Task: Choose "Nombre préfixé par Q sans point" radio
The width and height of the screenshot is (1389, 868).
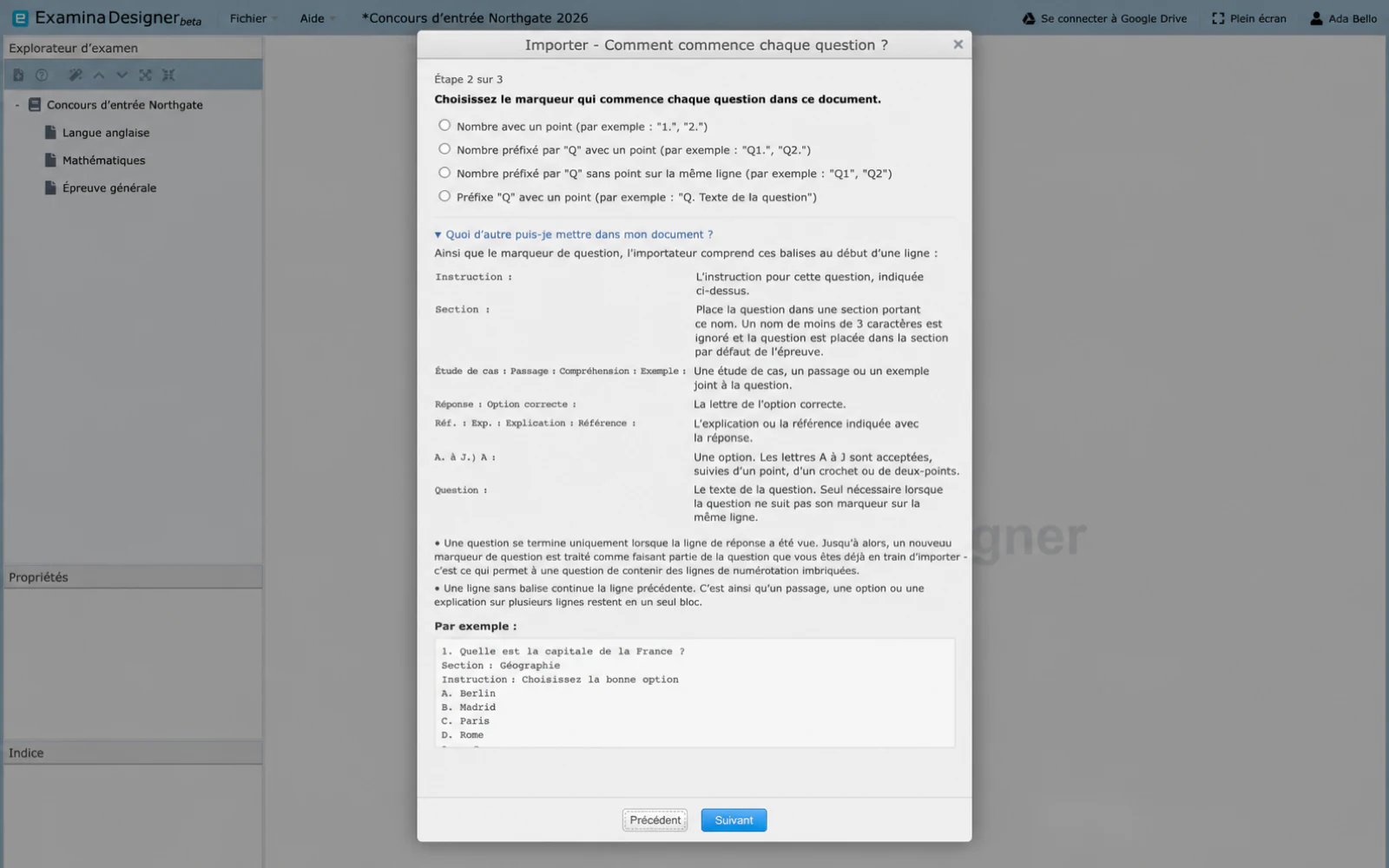Action: 444,172
